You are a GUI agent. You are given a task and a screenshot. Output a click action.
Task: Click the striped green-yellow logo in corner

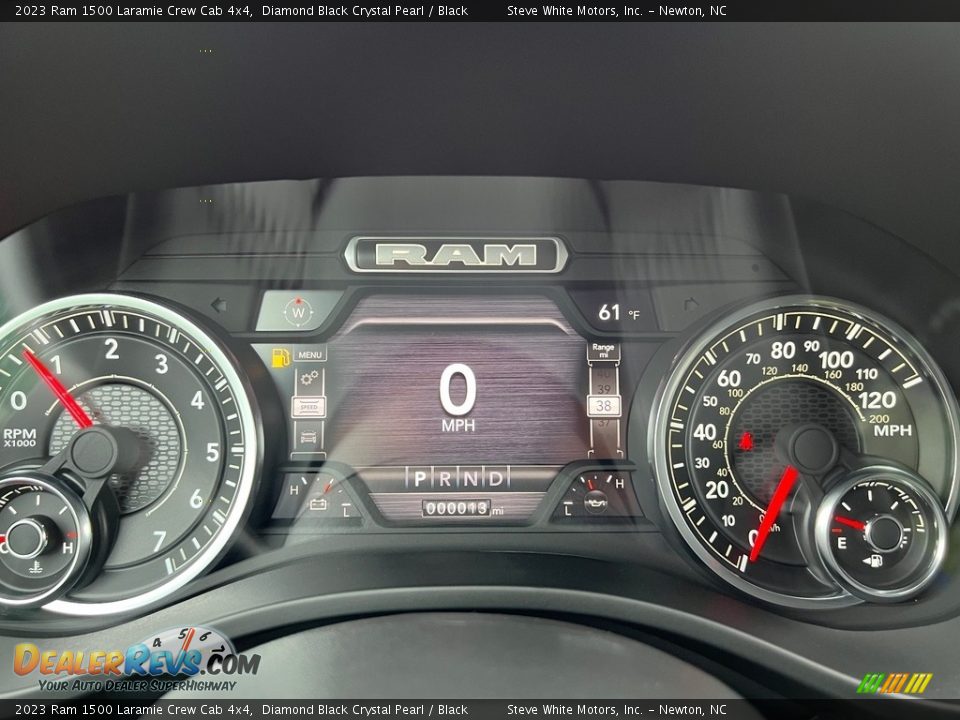894,683
